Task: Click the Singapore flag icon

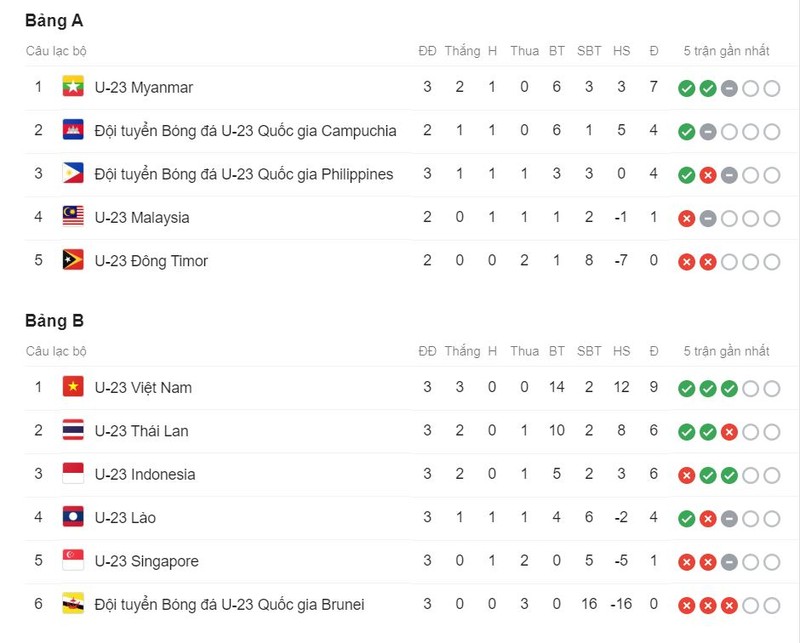Action: (73, 561)
